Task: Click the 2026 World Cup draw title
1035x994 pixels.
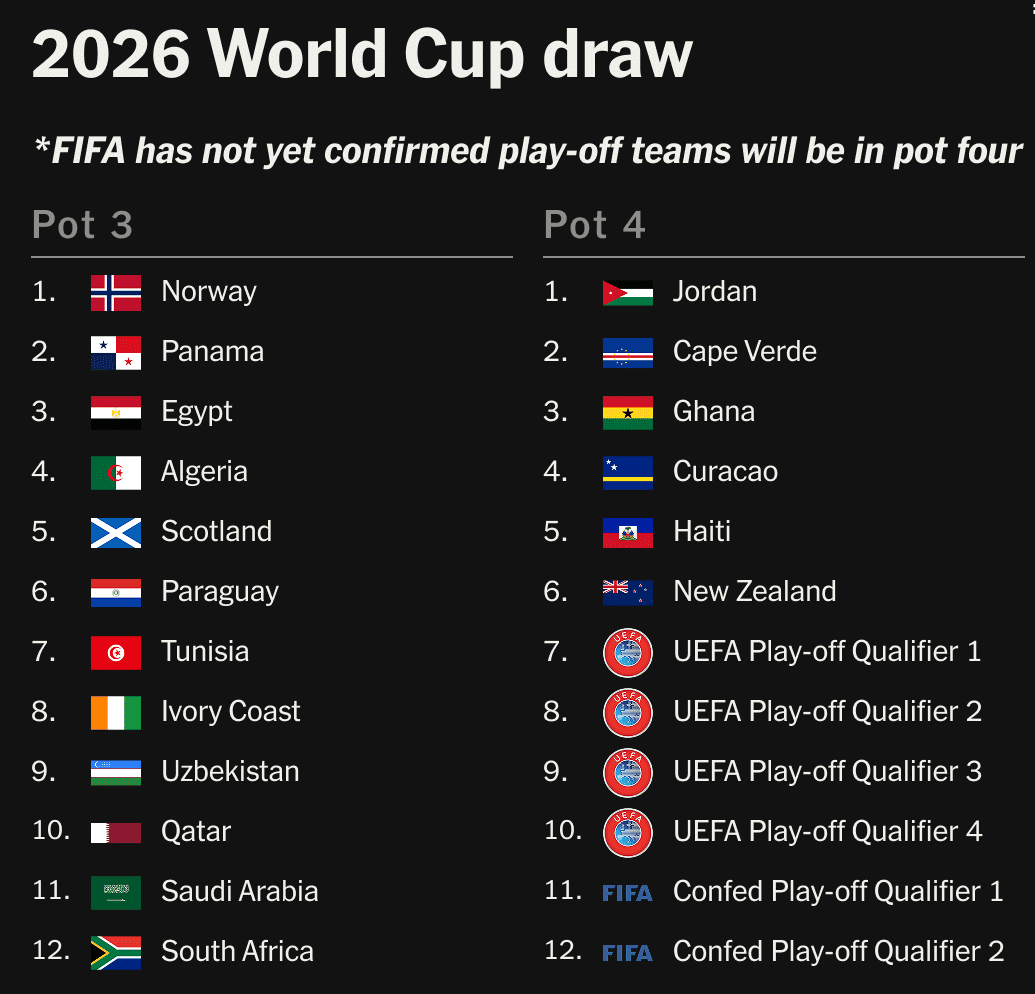Action: pyautogui.click(x=362, y=54)
